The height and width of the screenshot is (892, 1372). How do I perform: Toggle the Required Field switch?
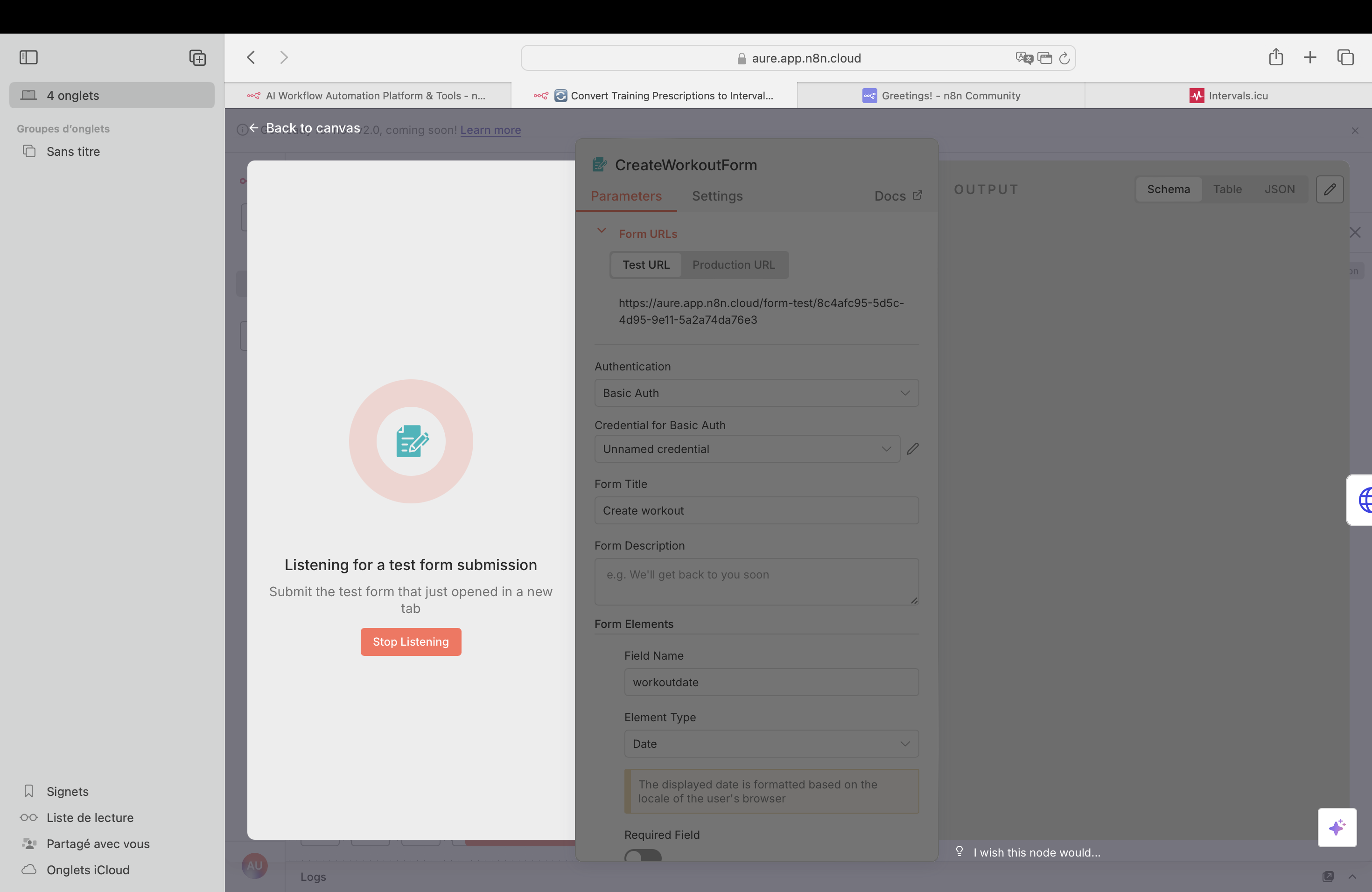[x=643, y=856]
